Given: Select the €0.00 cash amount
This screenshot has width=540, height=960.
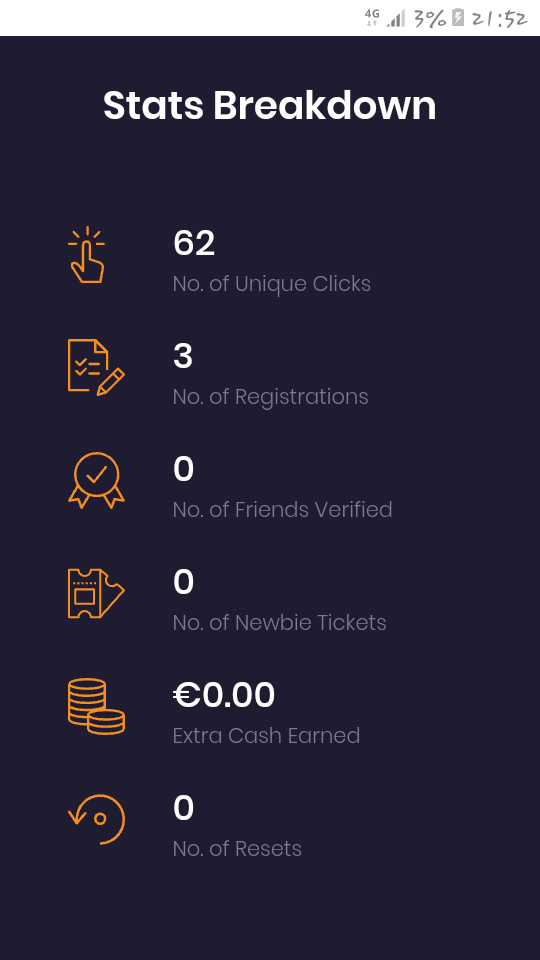Looking at the screenshot, I should point(223,695).
